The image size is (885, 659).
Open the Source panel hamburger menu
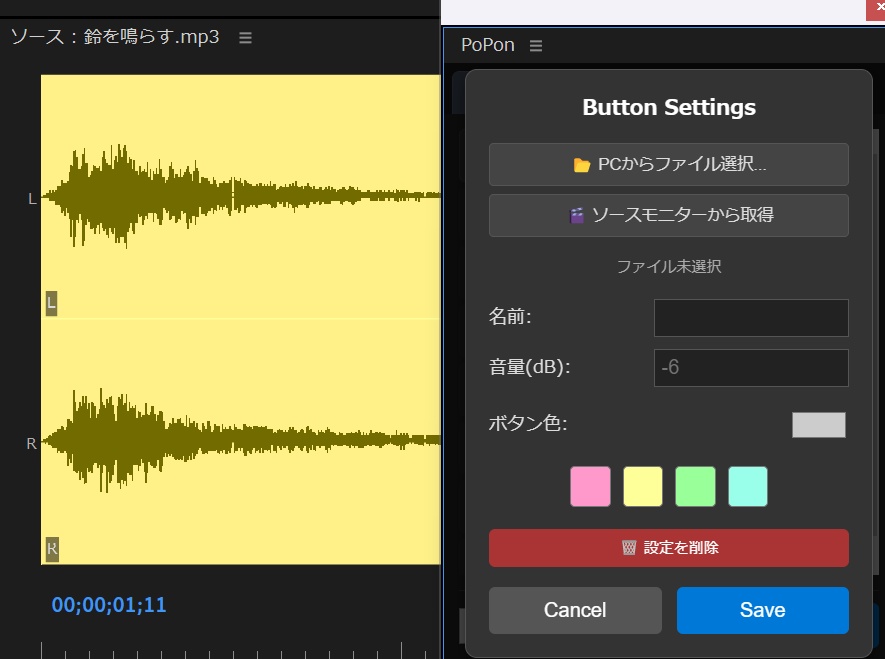(x=246, y=38)
